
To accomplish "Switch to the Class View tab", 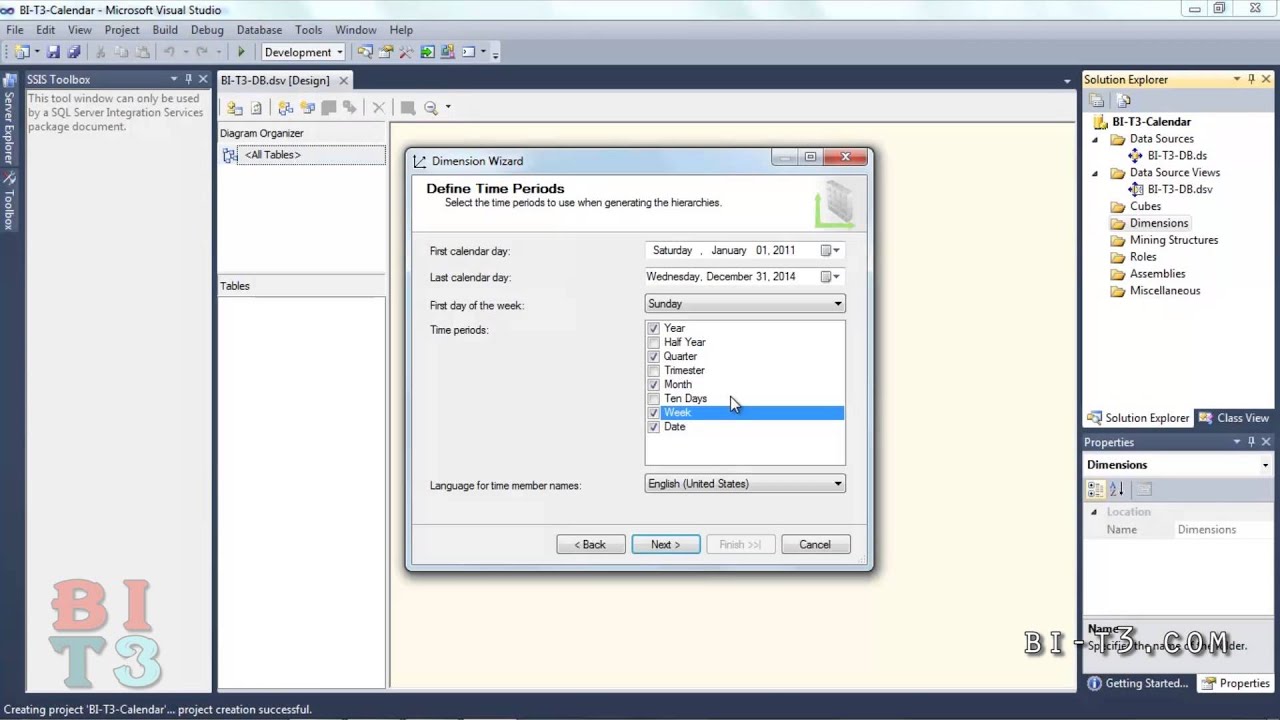I will point(1234,418).
